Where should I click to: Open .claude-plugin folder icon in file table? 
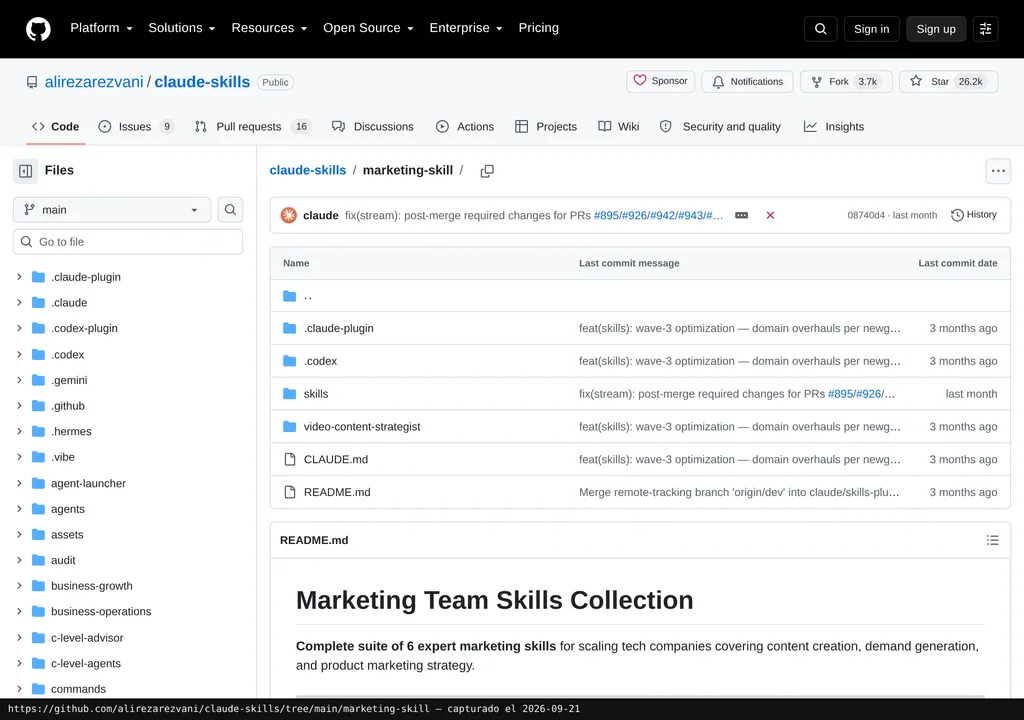coord(289,329)
